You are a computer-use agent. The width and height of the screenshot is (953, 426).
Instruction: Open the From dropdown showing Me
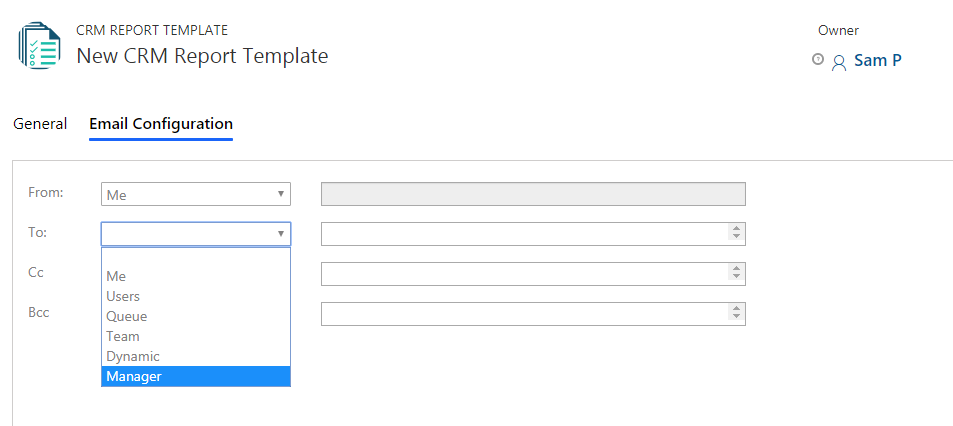click(x=196, y=194)
